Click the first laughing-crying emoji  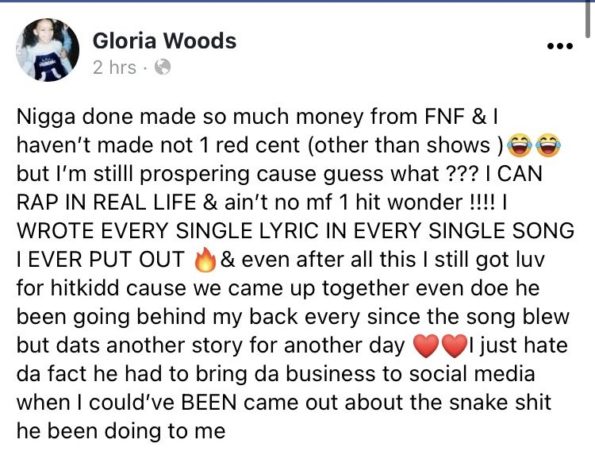[518, 146]
